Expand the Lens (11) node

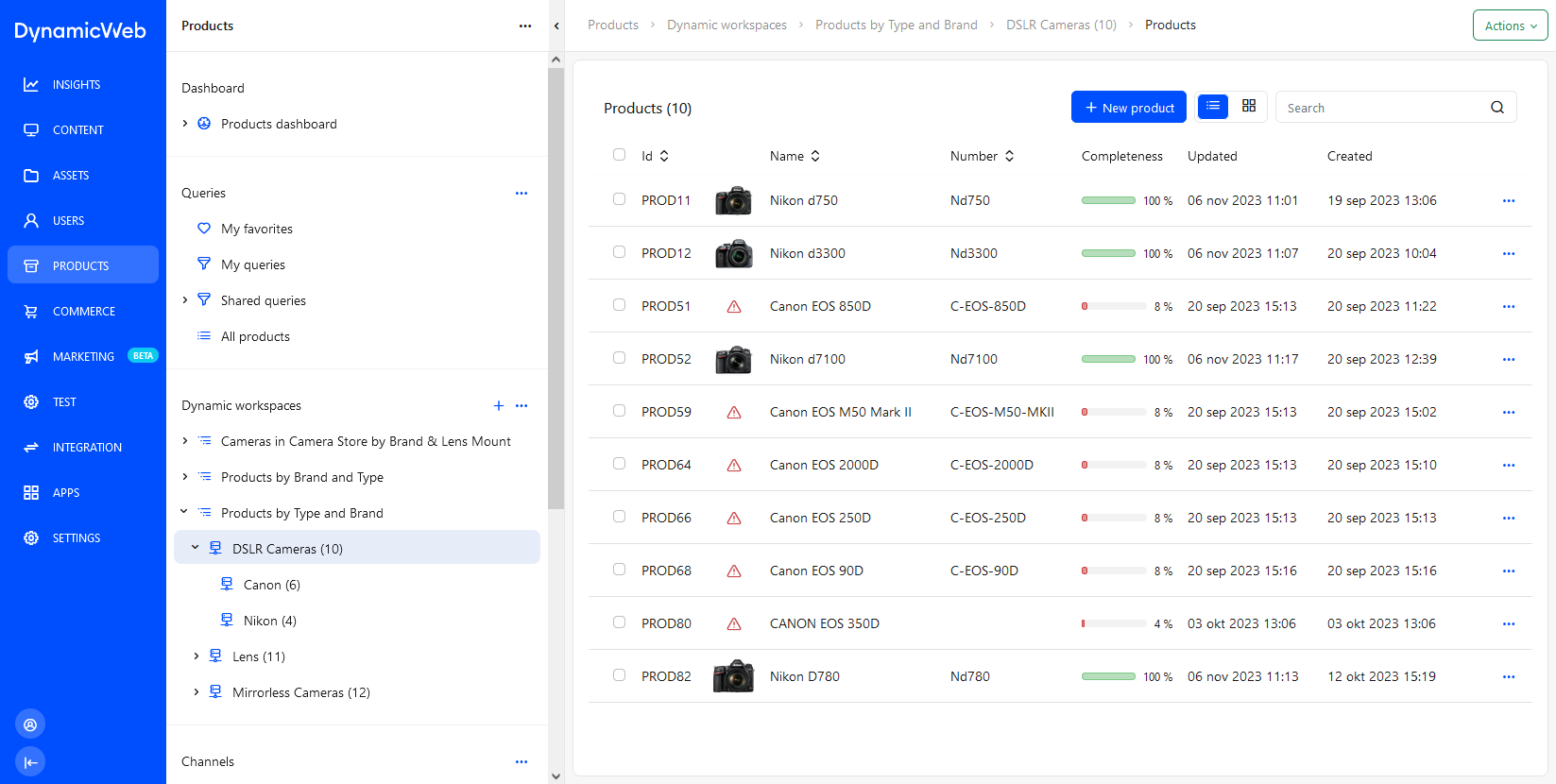point(197,656)
